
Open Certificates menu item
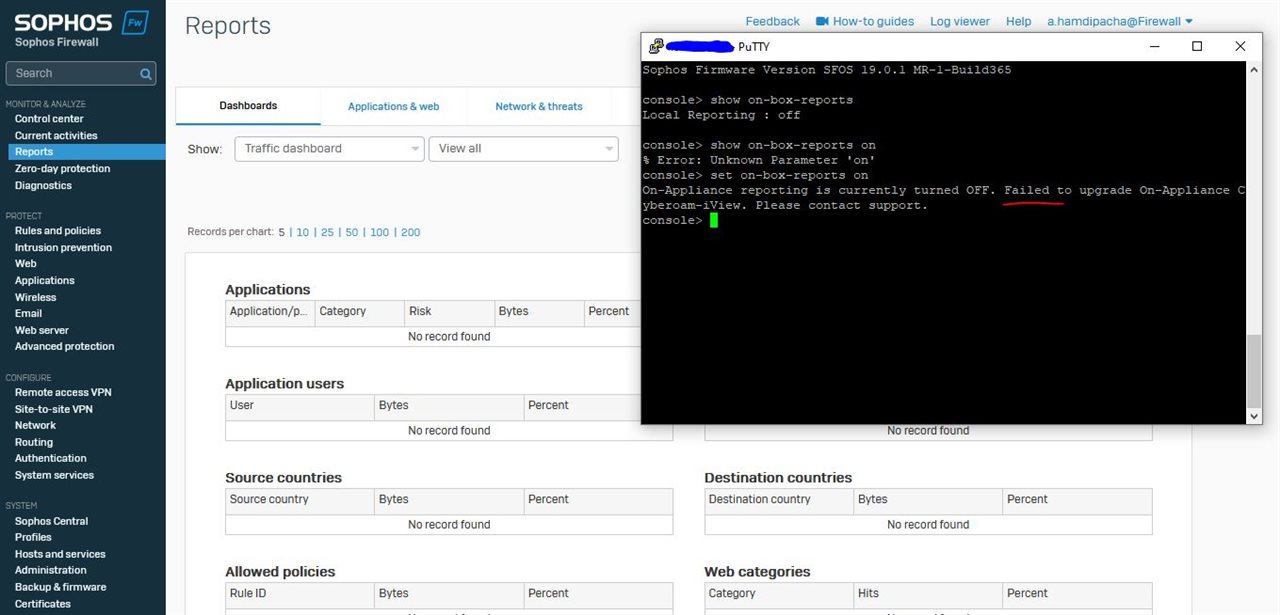click(43, 604)
